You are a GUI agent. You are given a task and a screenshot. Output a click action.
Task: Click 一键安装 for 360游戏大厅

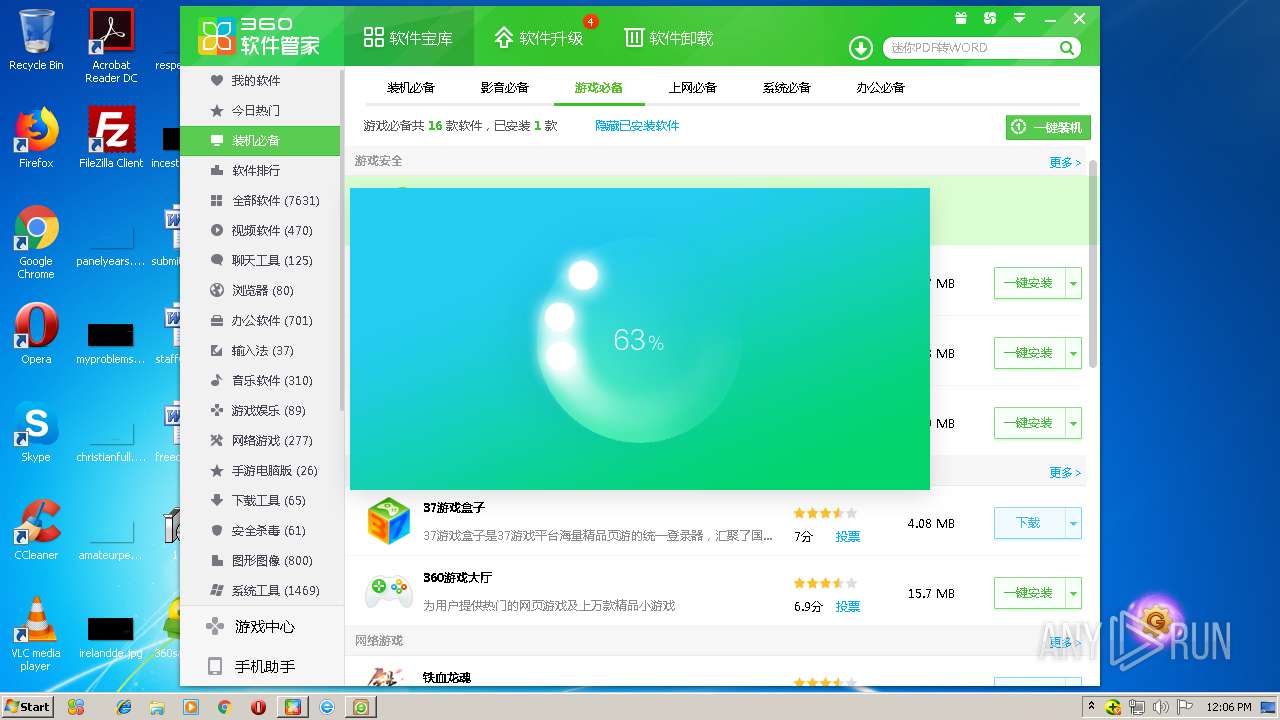1029,593
